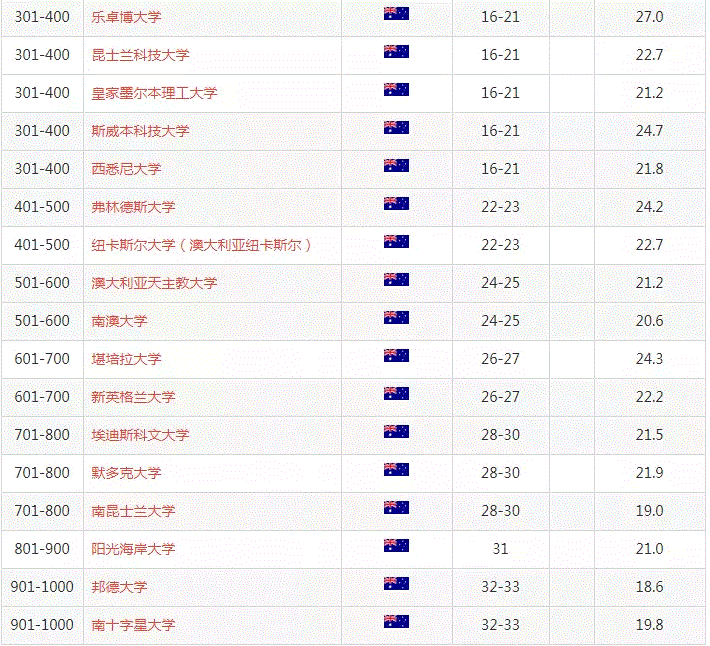Select world rank 701-800 in 默多克大学 row
Viewport: 710px width, 646px height.
point(42,474)
